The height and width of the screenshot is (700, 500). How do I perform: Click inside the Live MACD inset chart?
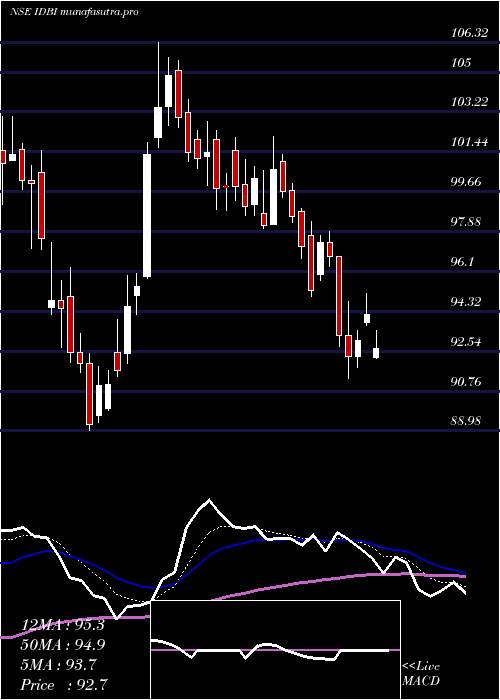point(275,650)
